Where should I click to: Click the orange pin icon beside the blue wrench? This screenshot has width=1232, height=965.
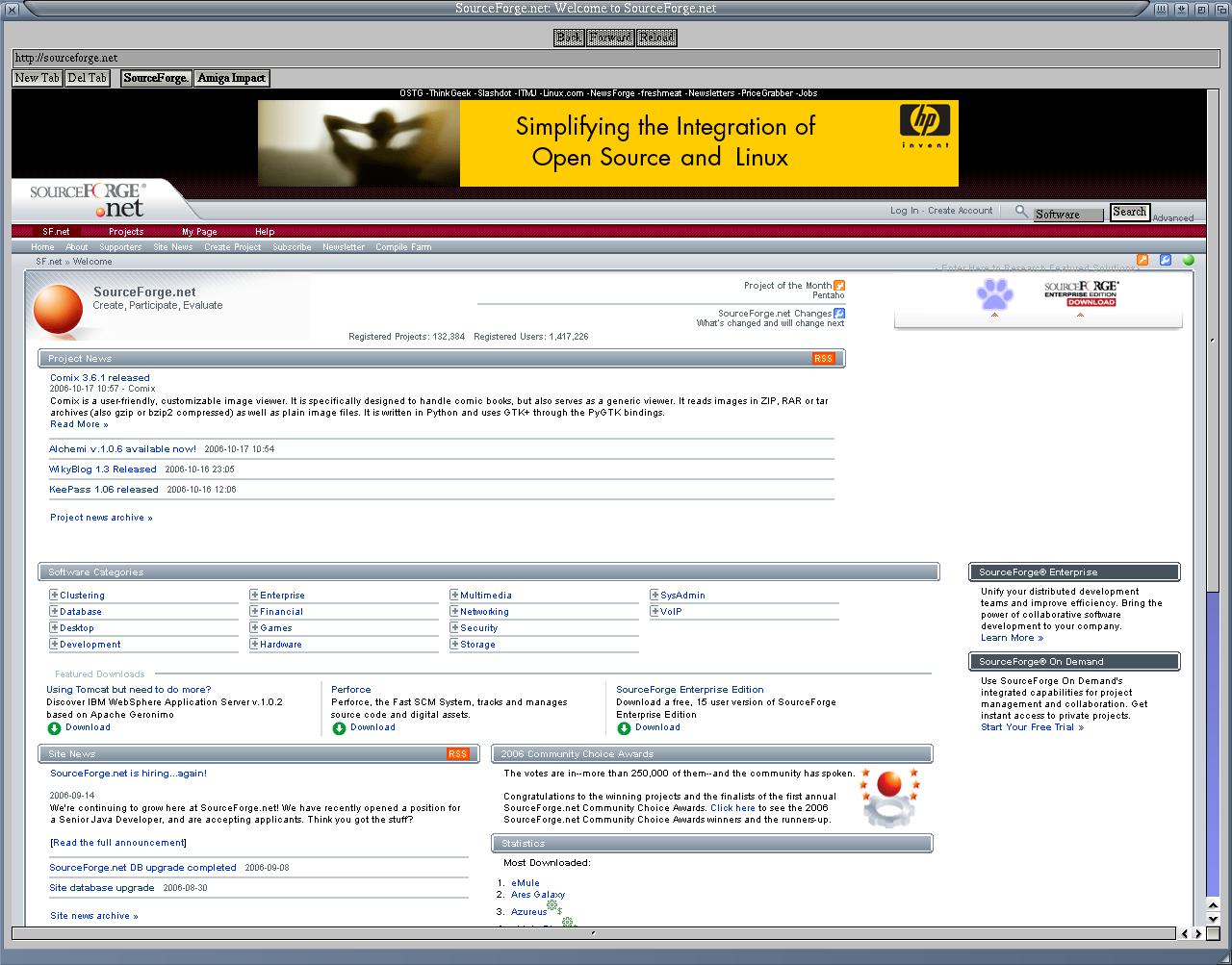click(x=1142, y=260)
